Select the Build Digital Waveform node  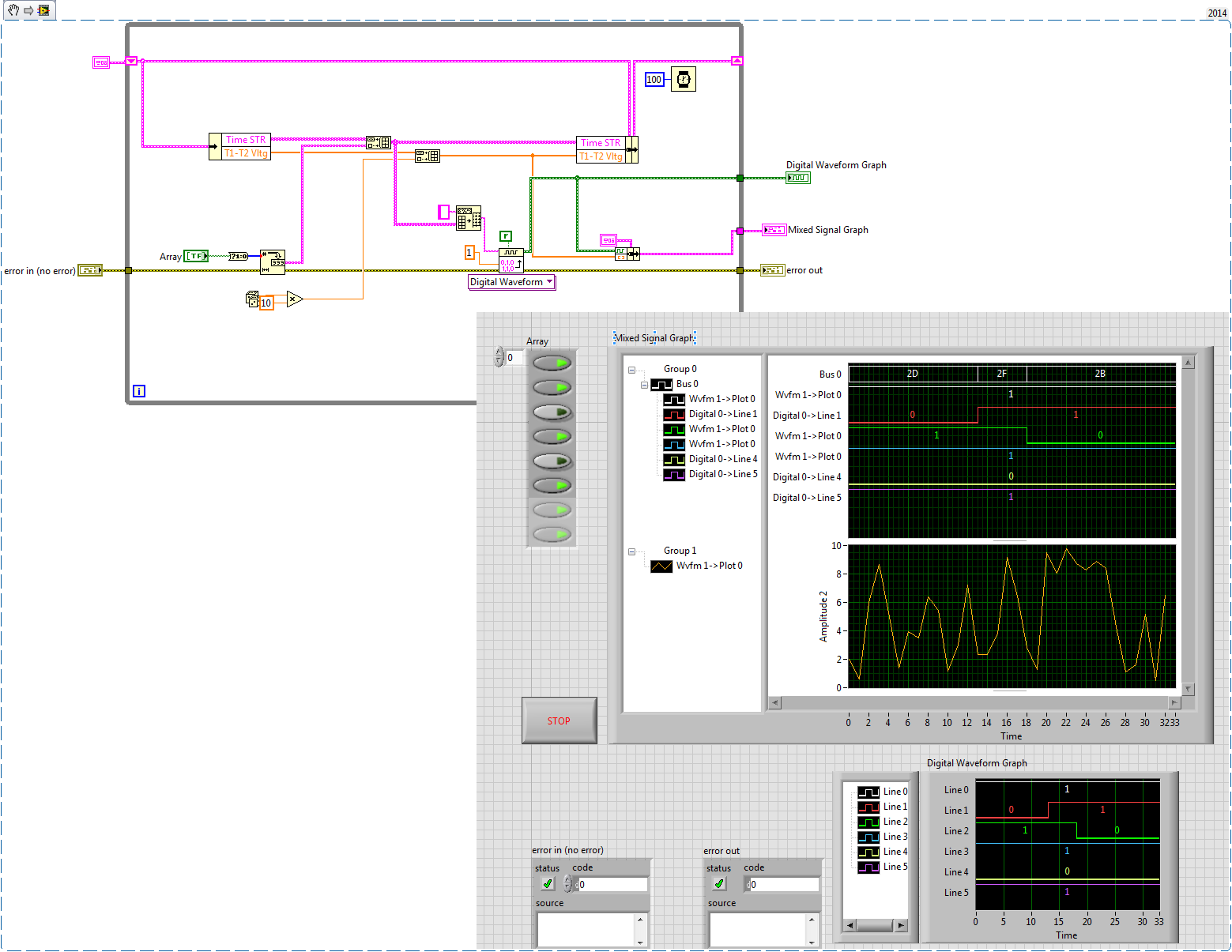(511, 262)
